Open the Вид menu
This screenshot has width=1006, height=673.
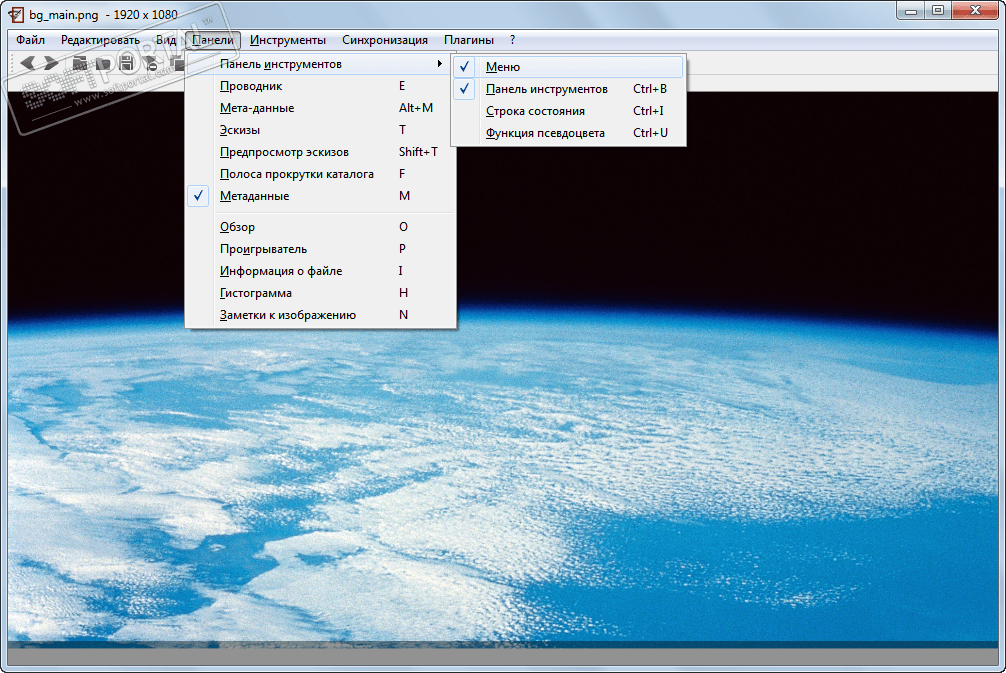point(166,40)
